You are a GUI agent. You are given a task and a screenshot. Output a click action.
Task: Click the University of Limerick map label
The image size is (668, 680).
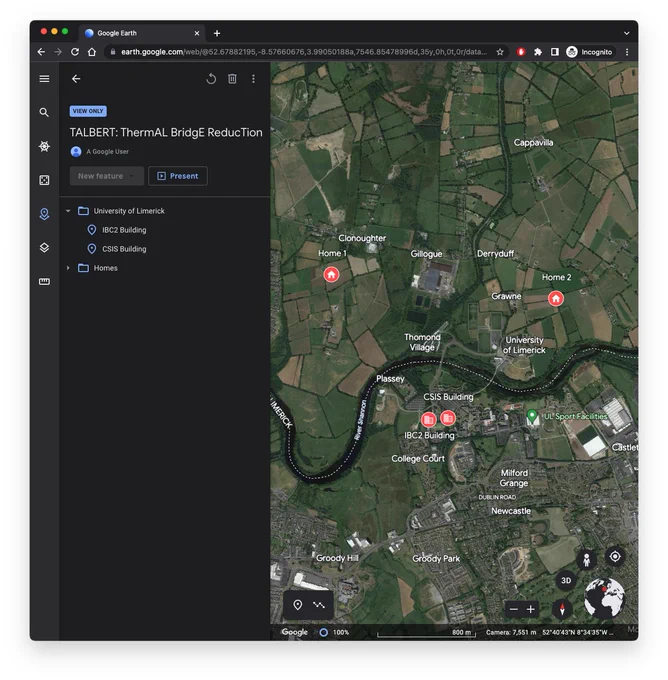[524, 345]
